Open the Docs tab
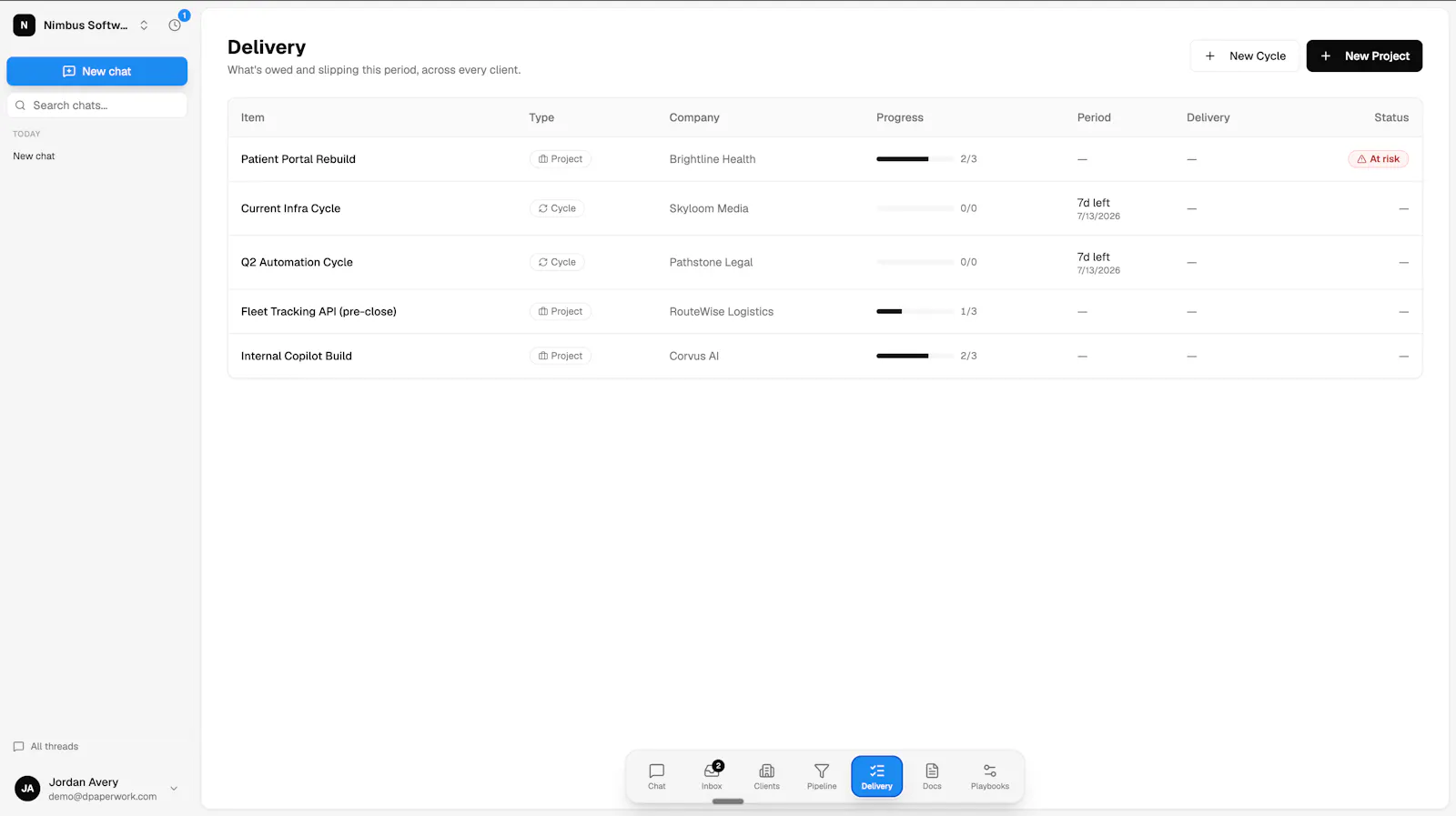The height and width of the screenshot is (816, 1456). click(932, 776)
